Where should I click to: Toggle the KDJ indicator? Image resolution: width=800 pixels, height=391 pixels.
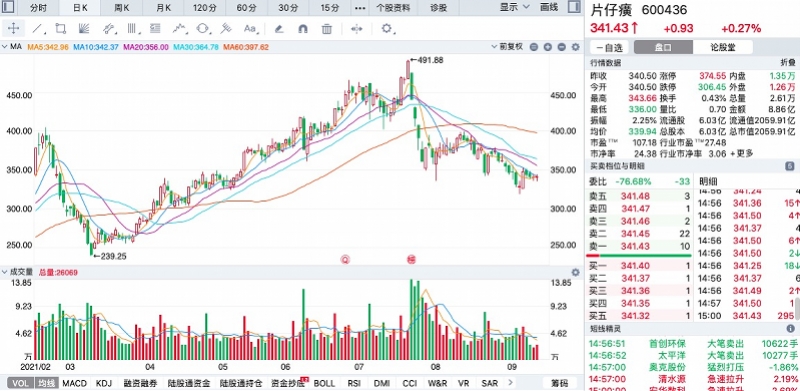[104, 383]
